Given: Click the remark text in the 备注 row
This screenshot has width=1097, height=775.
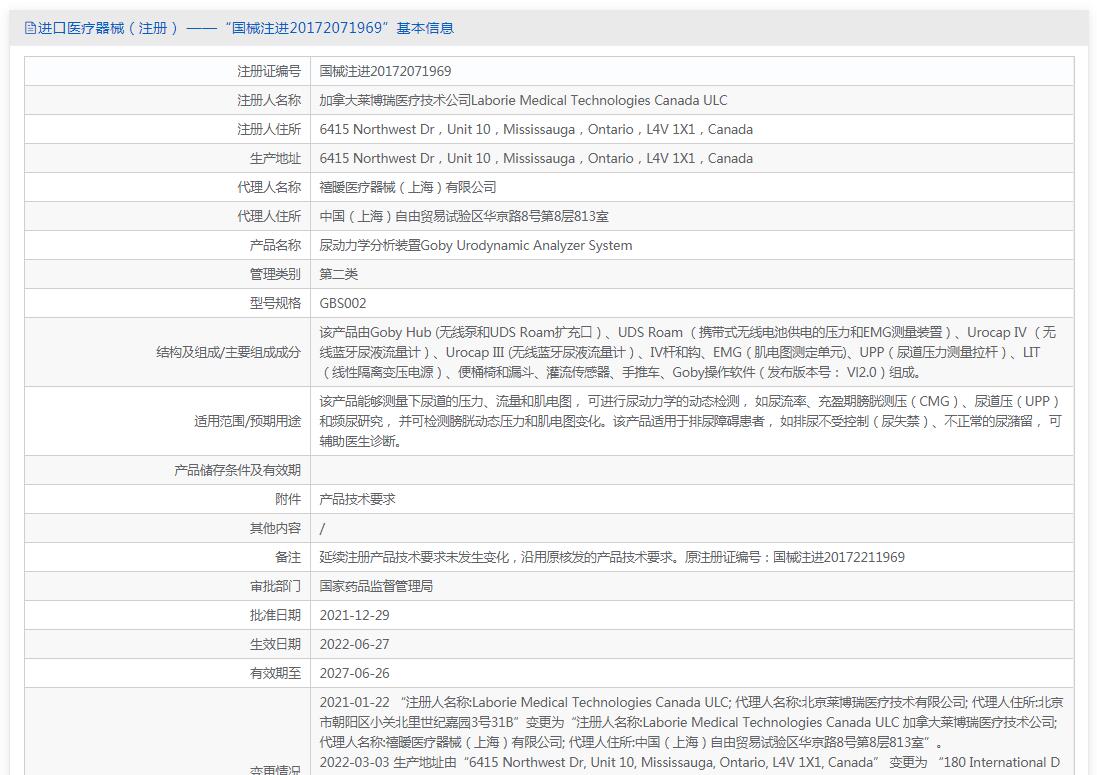Looking at the screenshot, I should click(x=611, y=557).
